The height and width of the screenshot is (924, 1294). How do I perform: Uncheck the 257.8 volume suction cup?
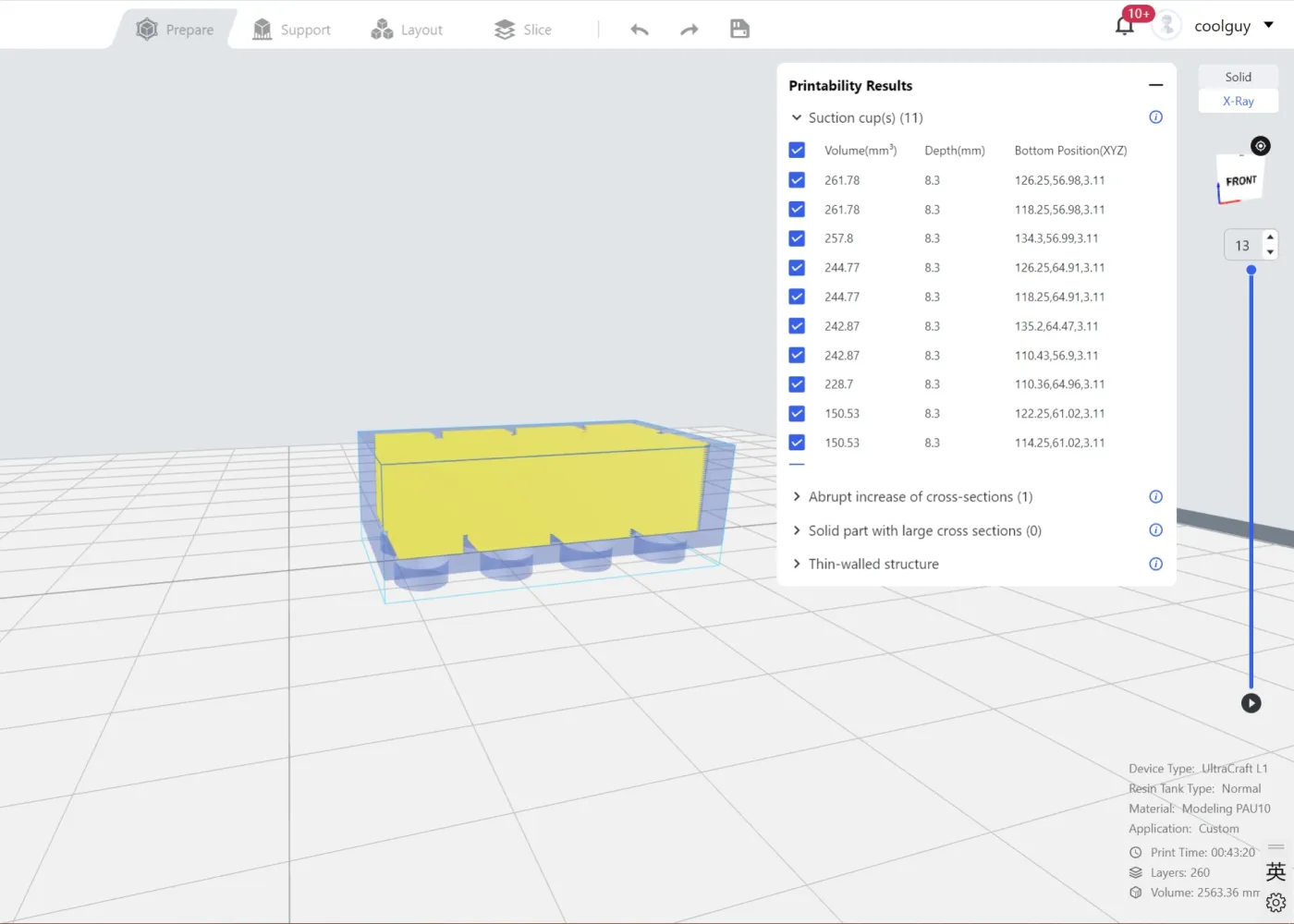(797, 238)
